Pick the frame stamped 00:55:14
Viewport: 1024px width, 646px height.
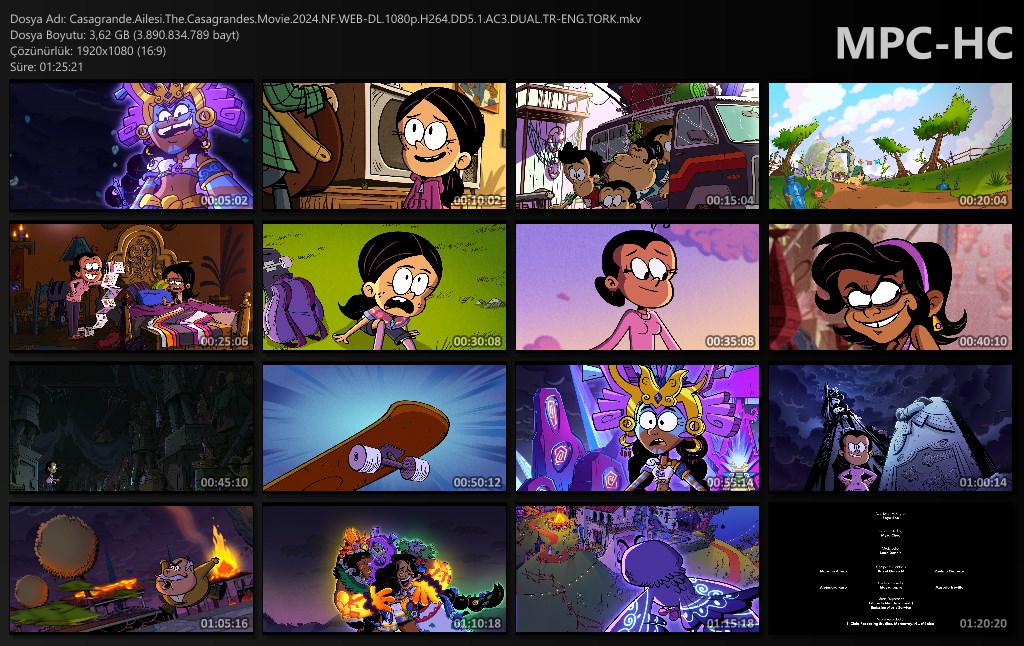pyautogui.click(x=637, y=428)
